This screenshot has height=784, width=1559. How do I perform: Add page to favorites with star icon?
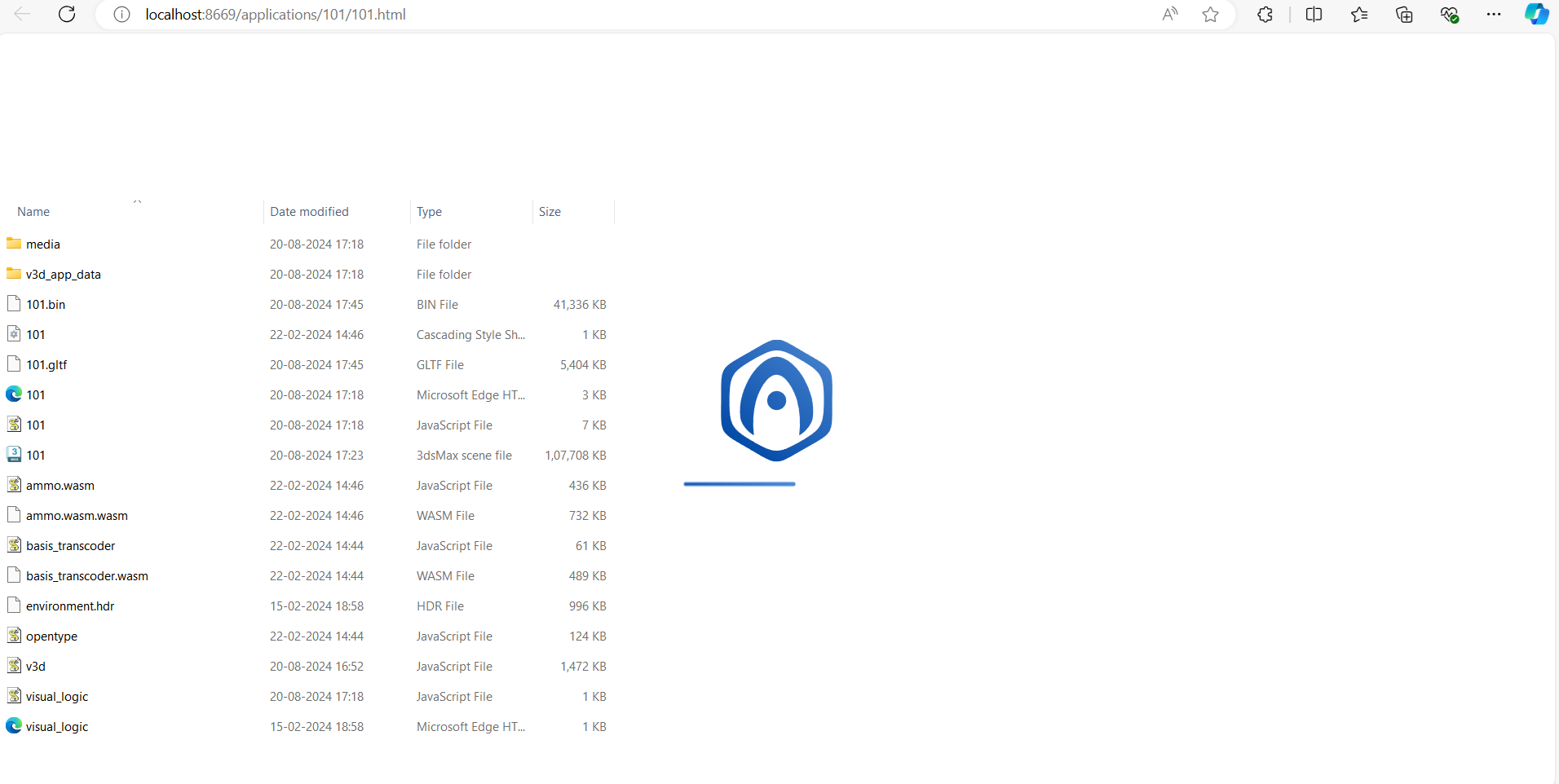(1211, 14)
